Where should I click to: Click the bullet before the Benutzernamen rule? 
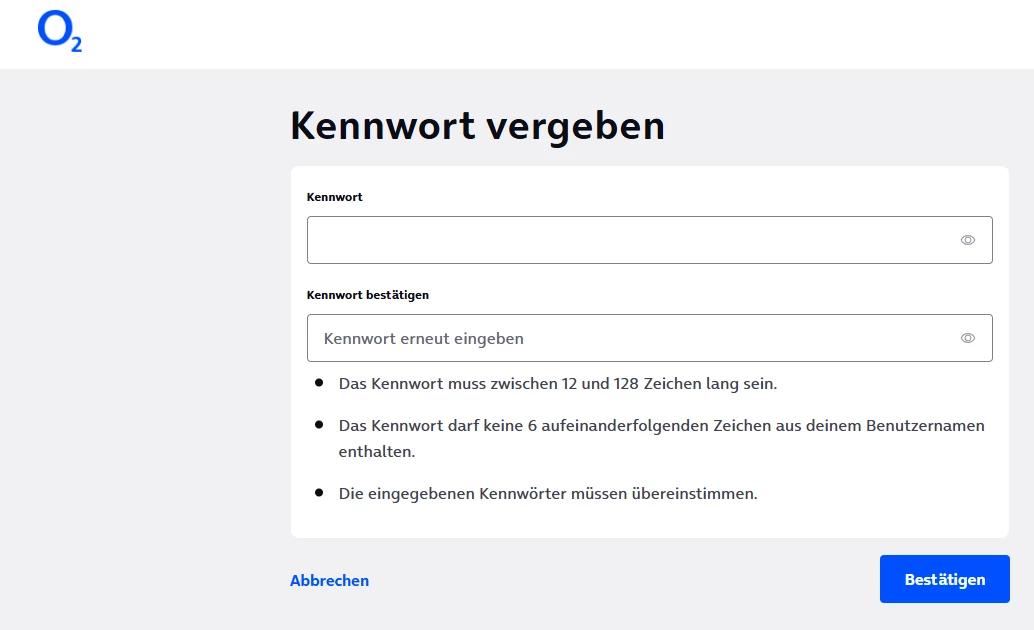coord(319,425)
